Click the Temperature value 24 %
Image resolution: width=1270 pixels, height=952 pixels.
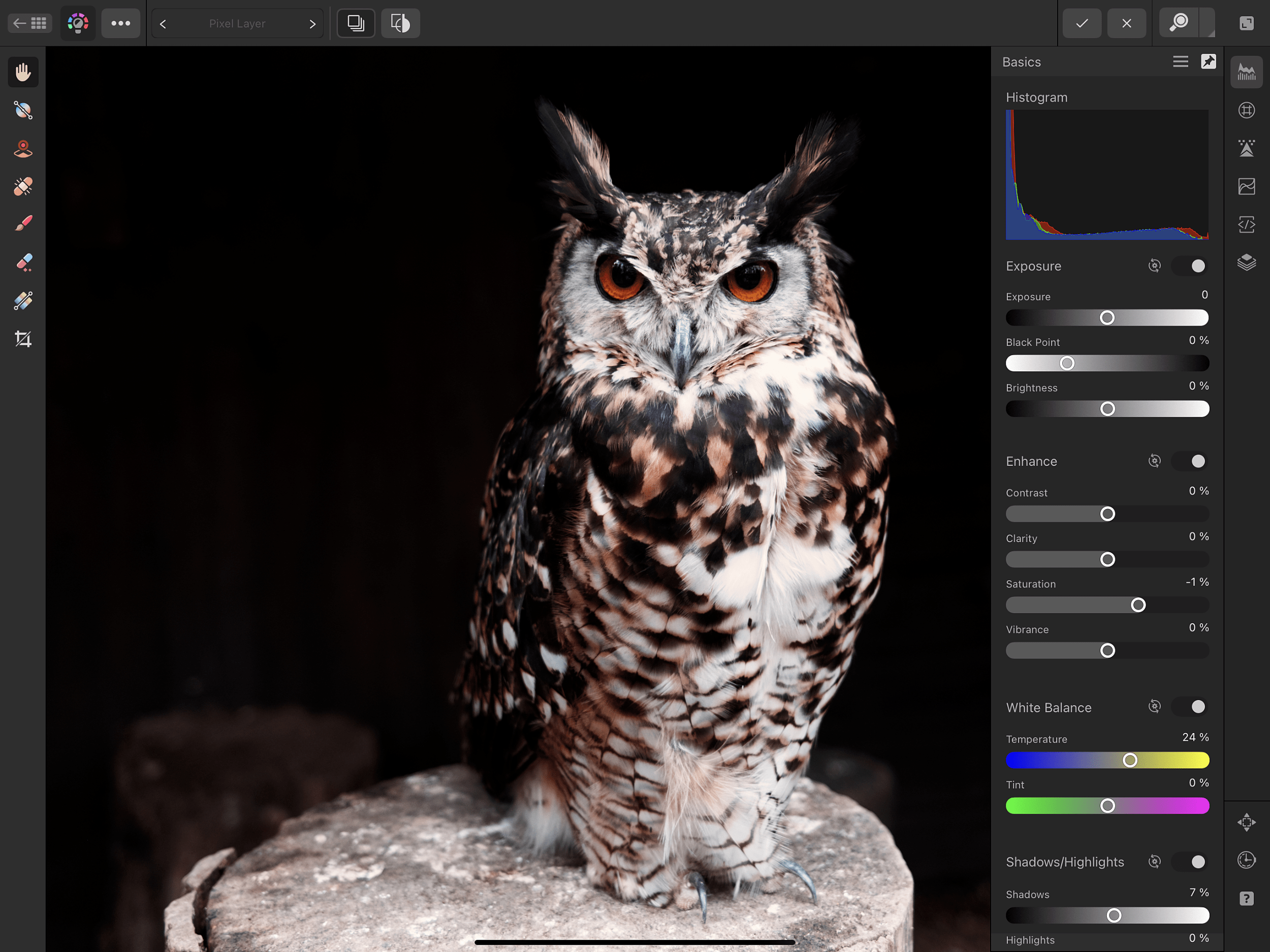click(1195, 737)
